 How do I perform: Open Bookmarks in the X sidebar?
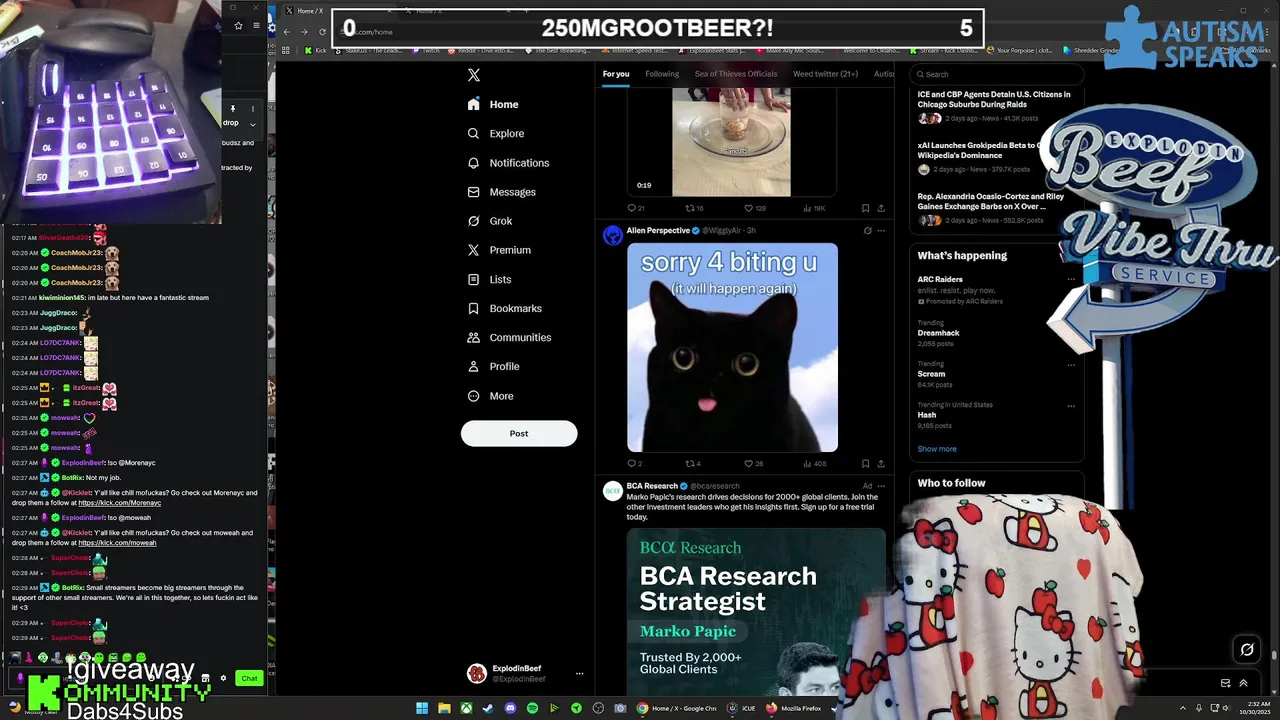(505, 308)
